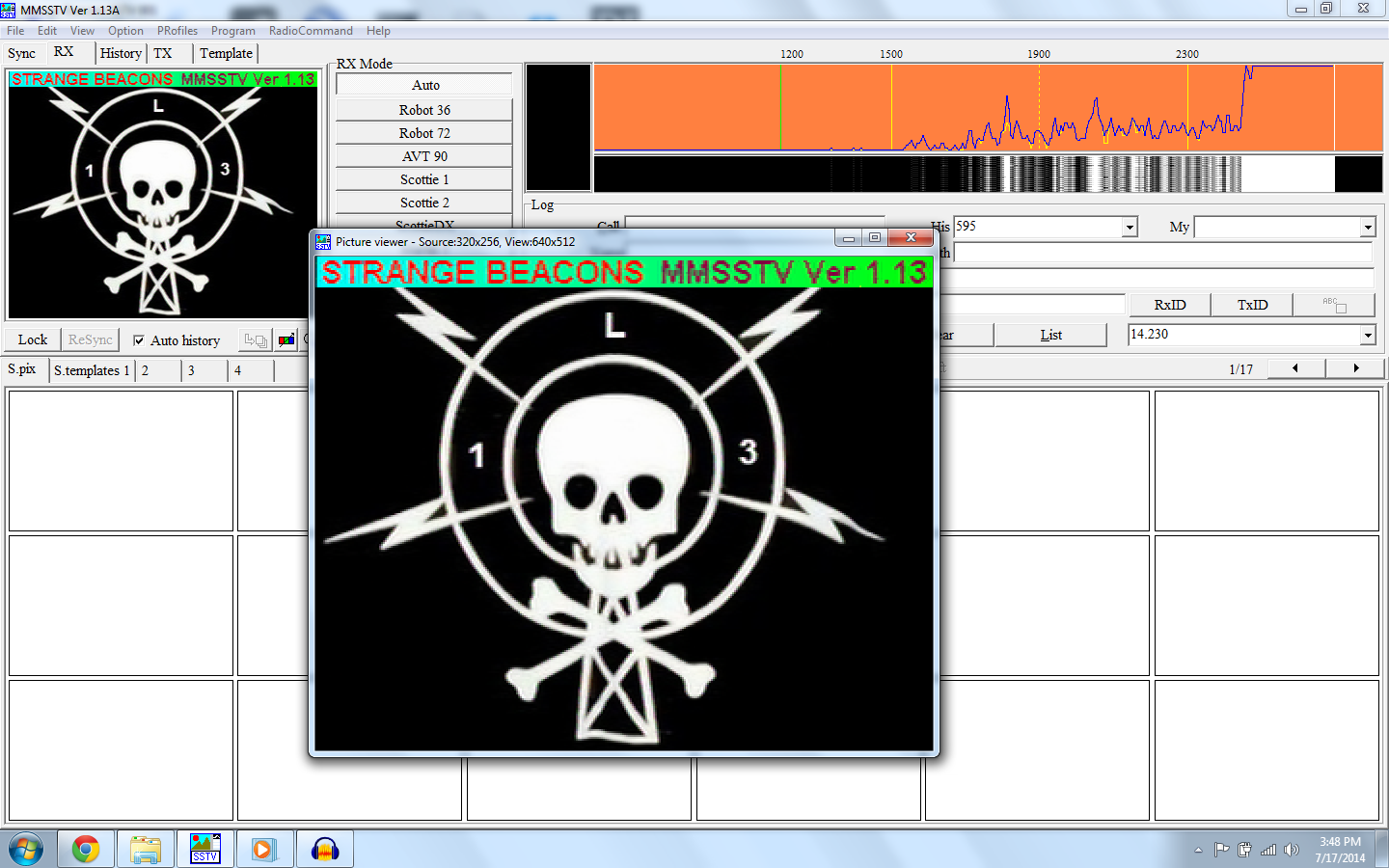Select stock template tab 4
Viewport: 1389px width, 868px height.
click(x=251, y=370)
